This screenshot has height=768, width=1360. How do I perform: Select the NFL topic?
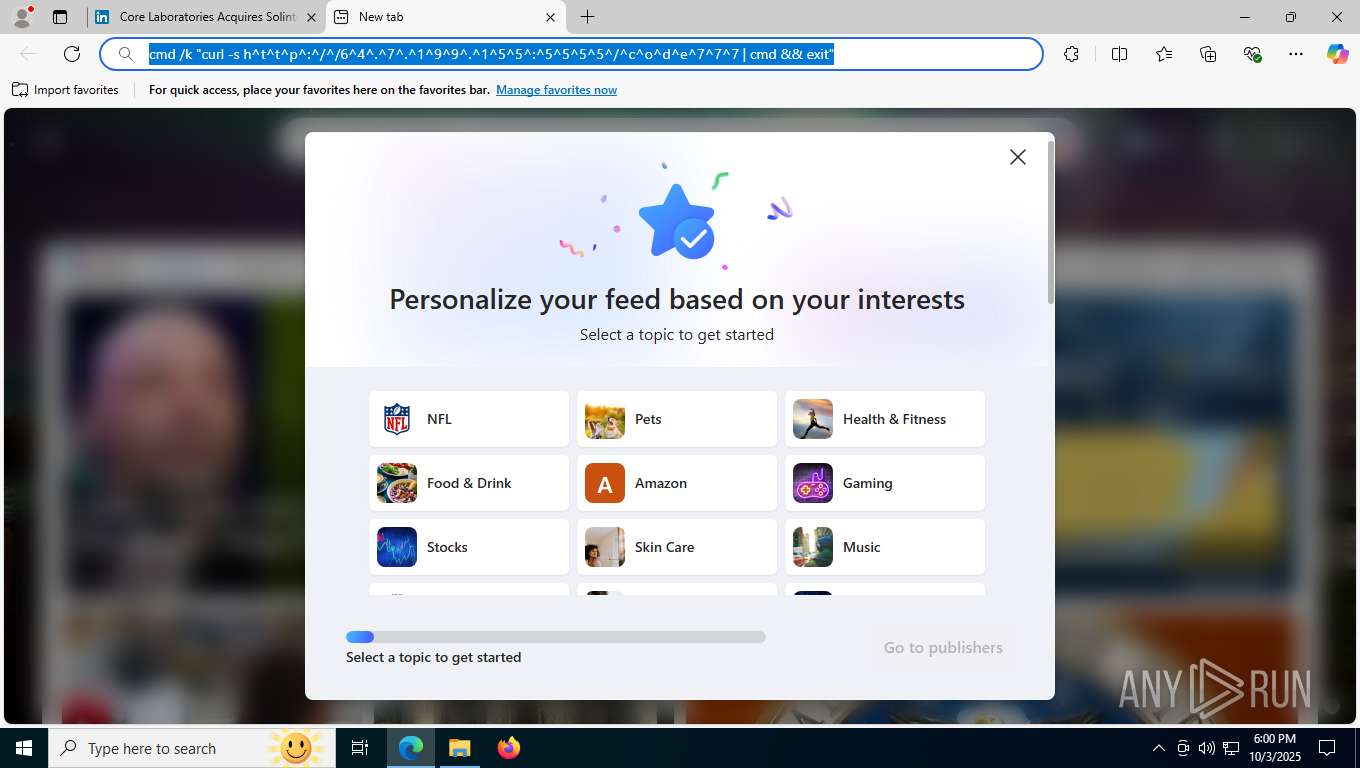point(469,419)
